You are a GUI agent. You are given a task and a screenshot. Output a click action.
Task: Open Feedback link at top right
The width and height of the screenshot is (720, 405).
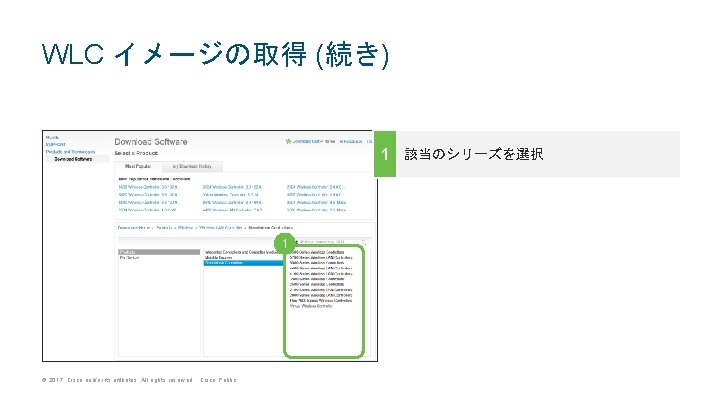[351, 141]
